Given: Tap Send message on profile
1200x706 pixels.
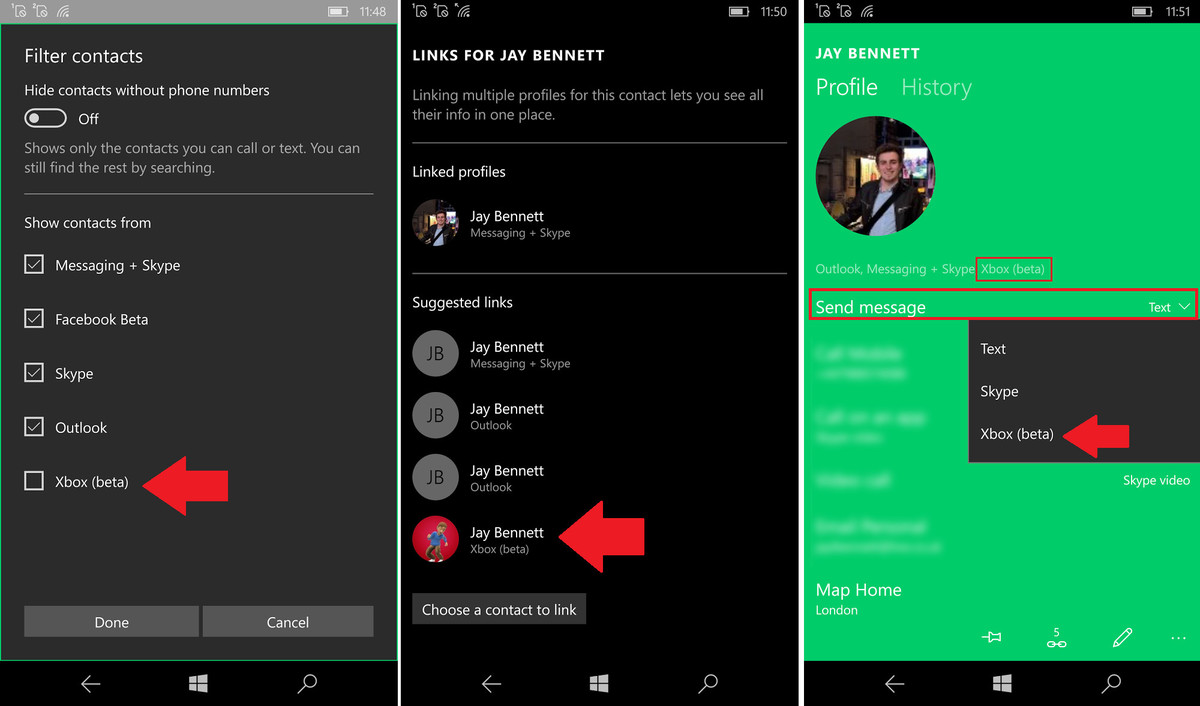Looking at the screenshot, I should click(x=871, y=307).
